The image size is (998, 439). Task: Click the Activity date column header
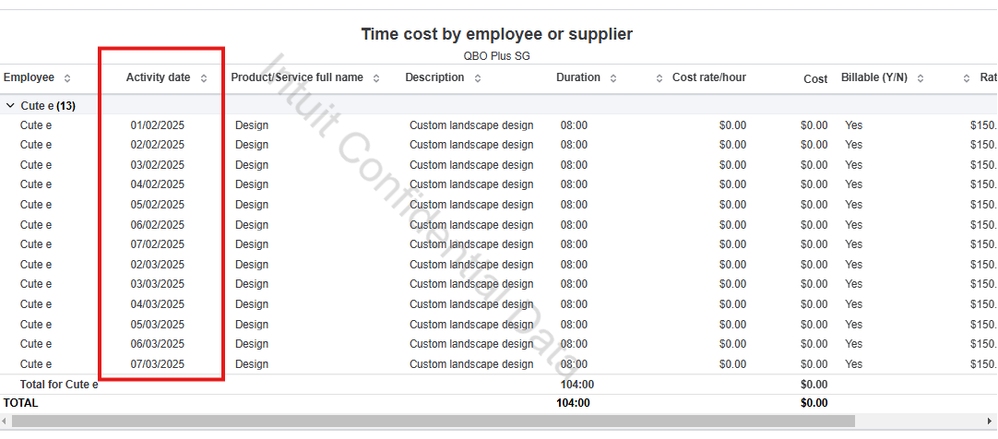click(x=158, y=78)
